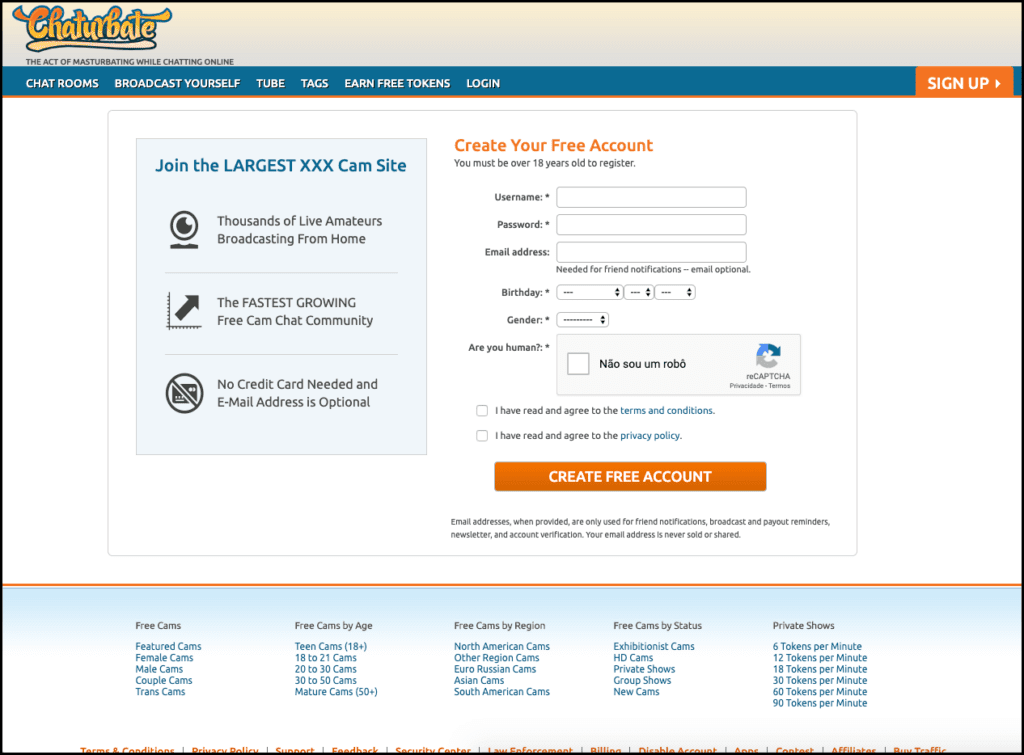Image resolution: width=1024 pixels, height=755 pixels.
Task: Open the terms and conditions link
Action: [x=666, y=411]
